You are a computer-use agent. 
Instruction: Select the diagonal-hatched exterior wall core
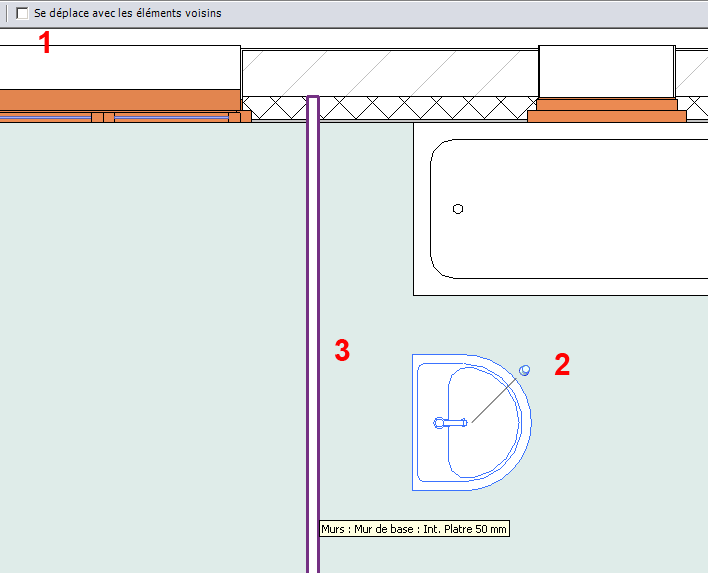[390, 71]
